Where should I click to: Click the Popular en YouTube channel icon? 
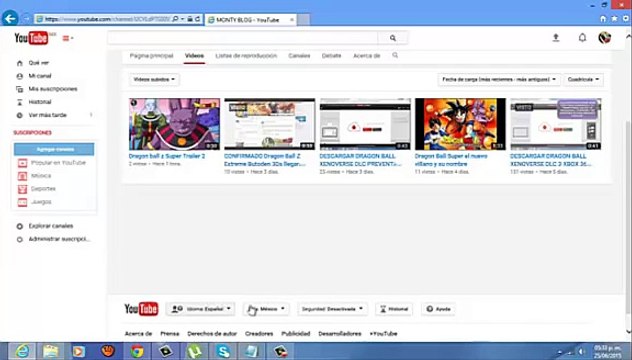[23, 163]
